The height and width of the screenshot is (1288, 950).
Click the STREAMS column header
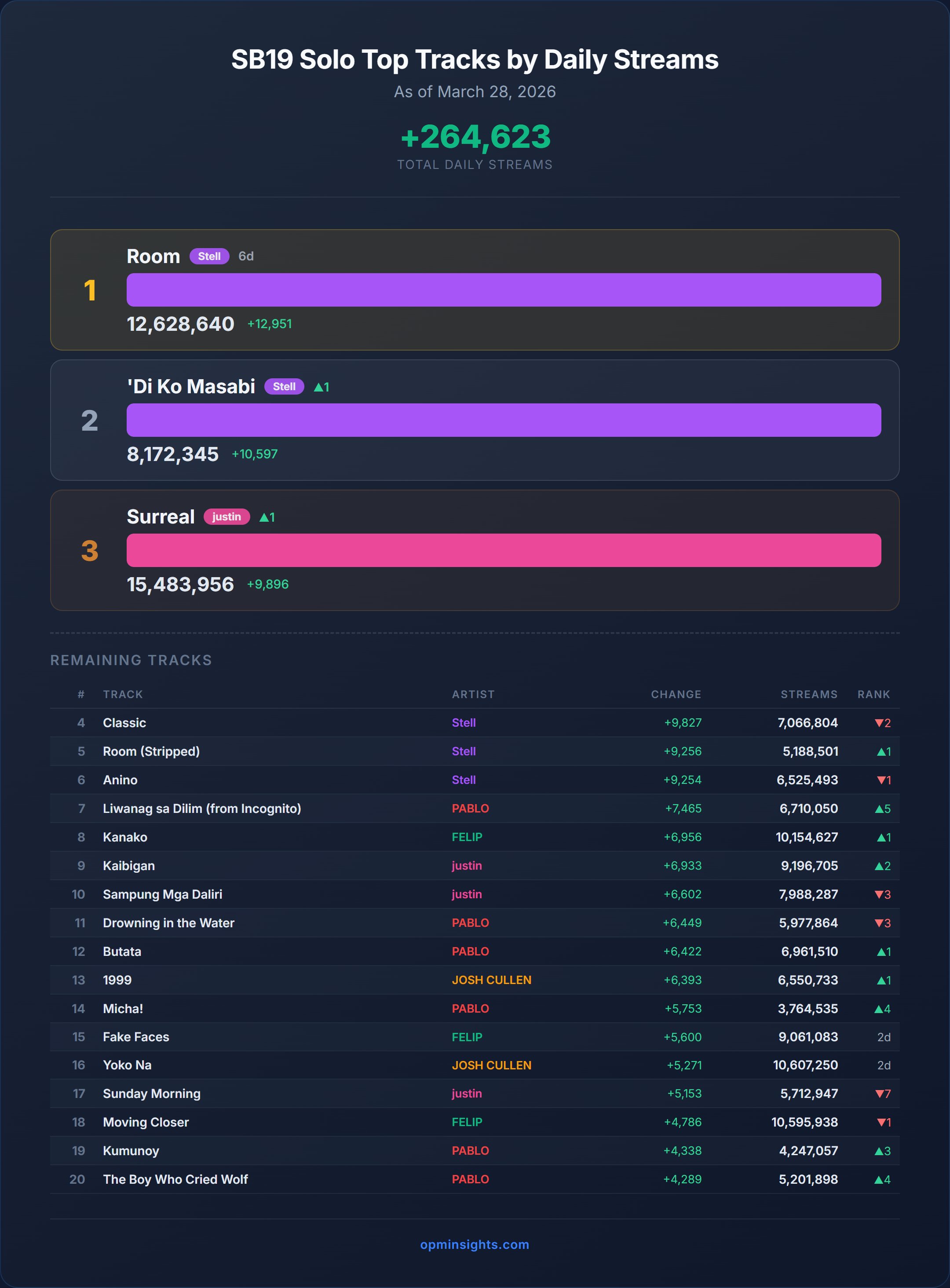808,694
